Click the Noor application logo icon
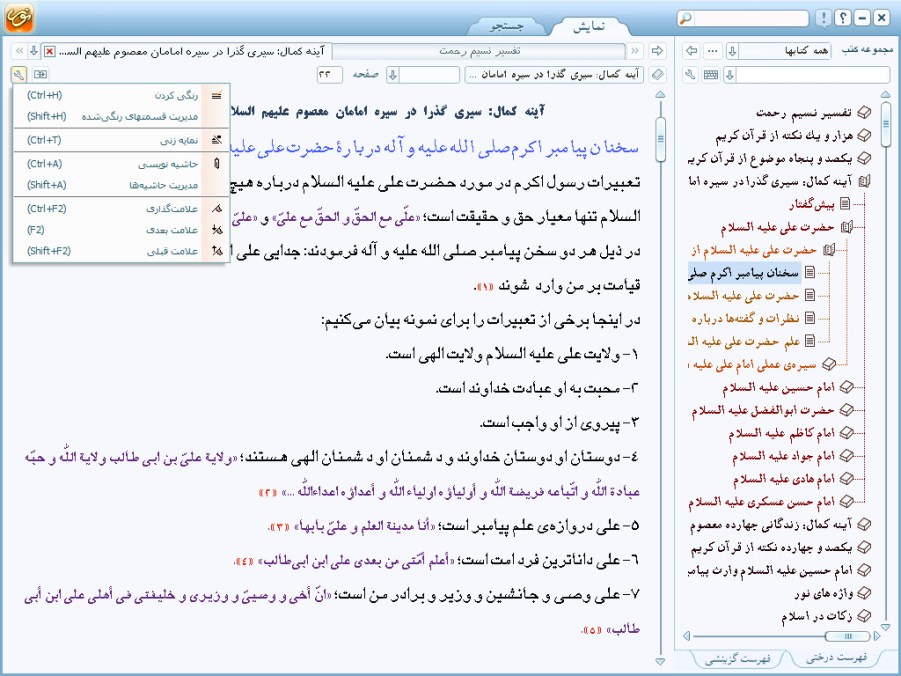 (19, 17)
